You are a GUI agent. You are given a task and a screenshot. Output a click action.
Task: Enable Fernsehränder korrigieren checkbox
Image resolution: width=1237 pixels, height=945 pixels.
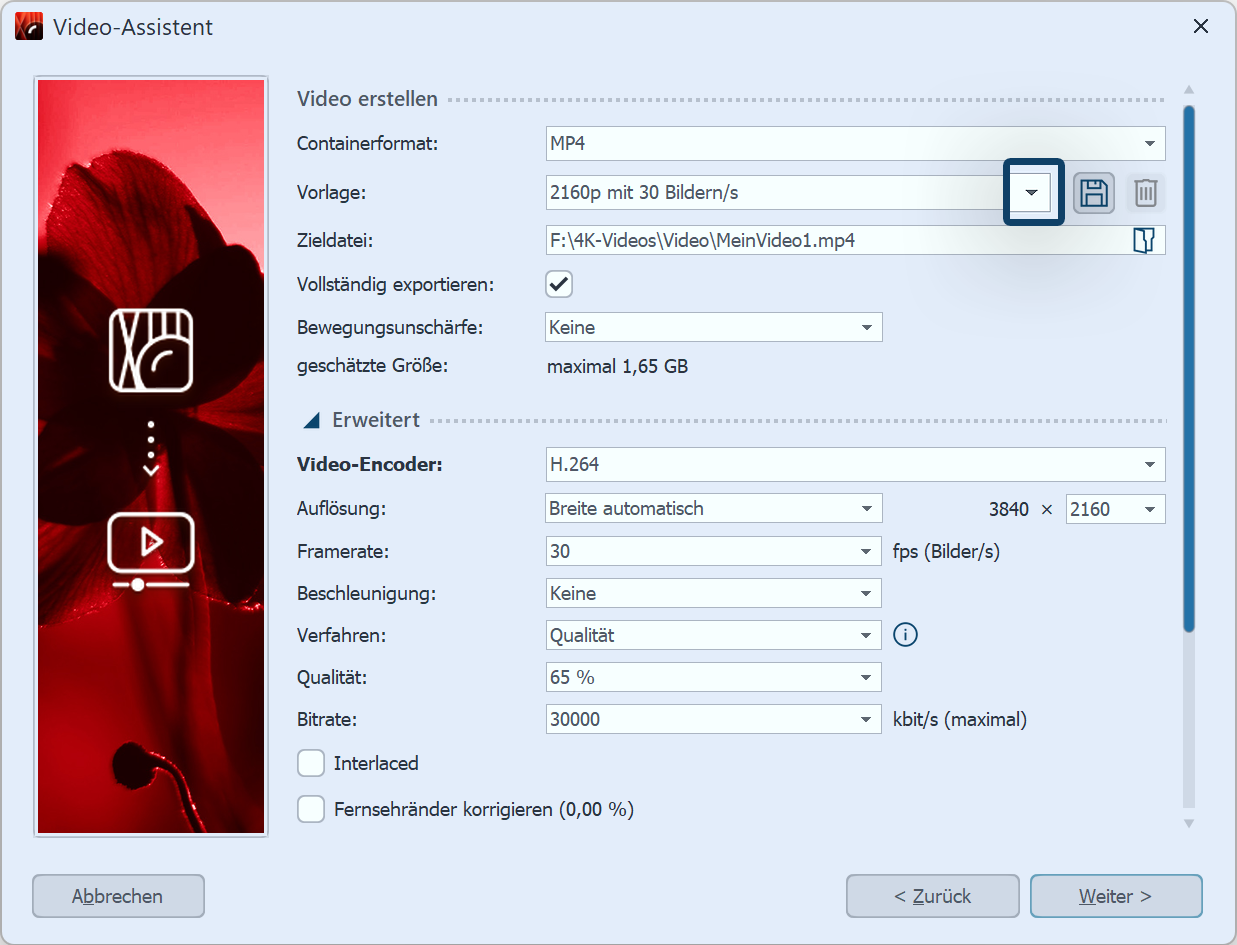[x=312, y=809]
